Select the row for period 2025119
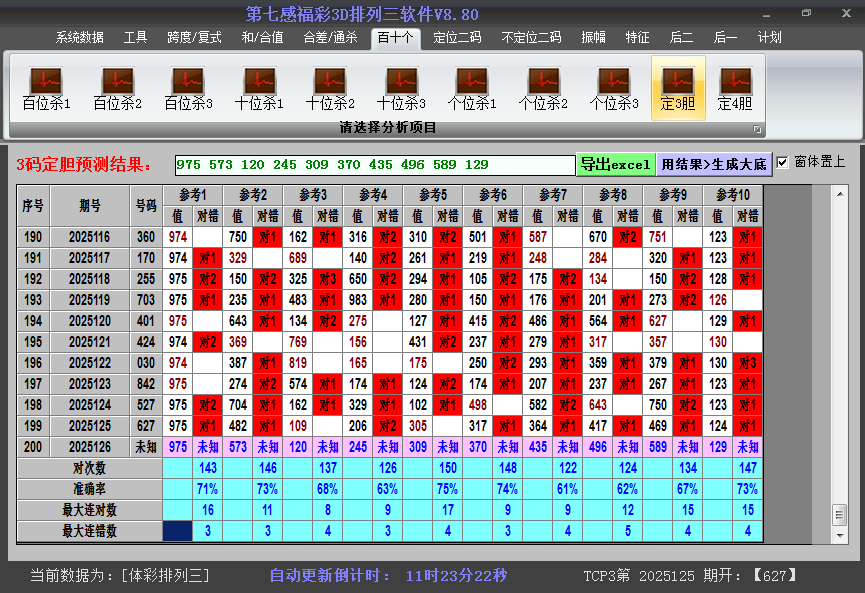The height and width of the screenshot is (593, 865). click(389, 300)
